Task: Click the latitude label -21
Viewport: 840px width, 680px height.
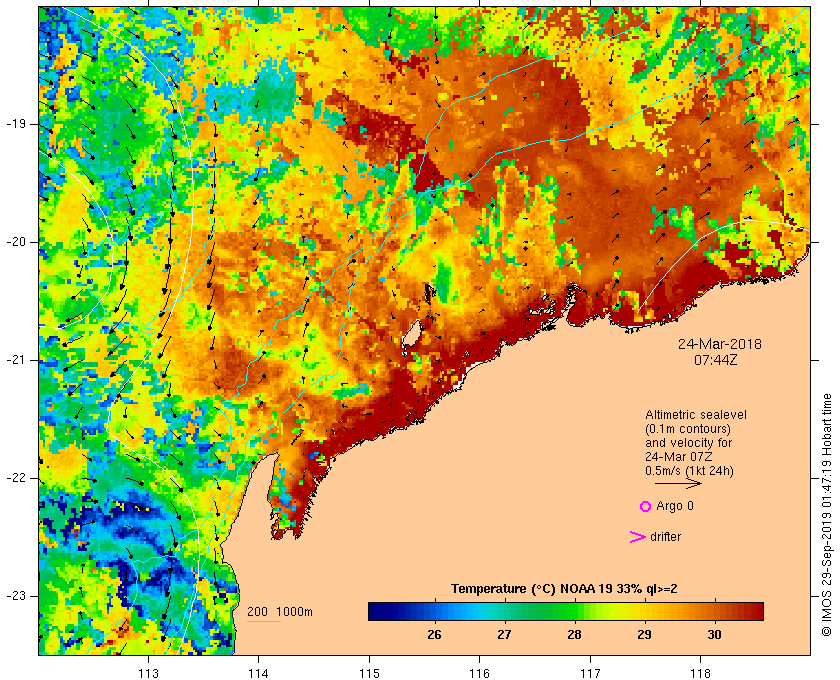Action: pyautogui.click(x=16, y=360)
